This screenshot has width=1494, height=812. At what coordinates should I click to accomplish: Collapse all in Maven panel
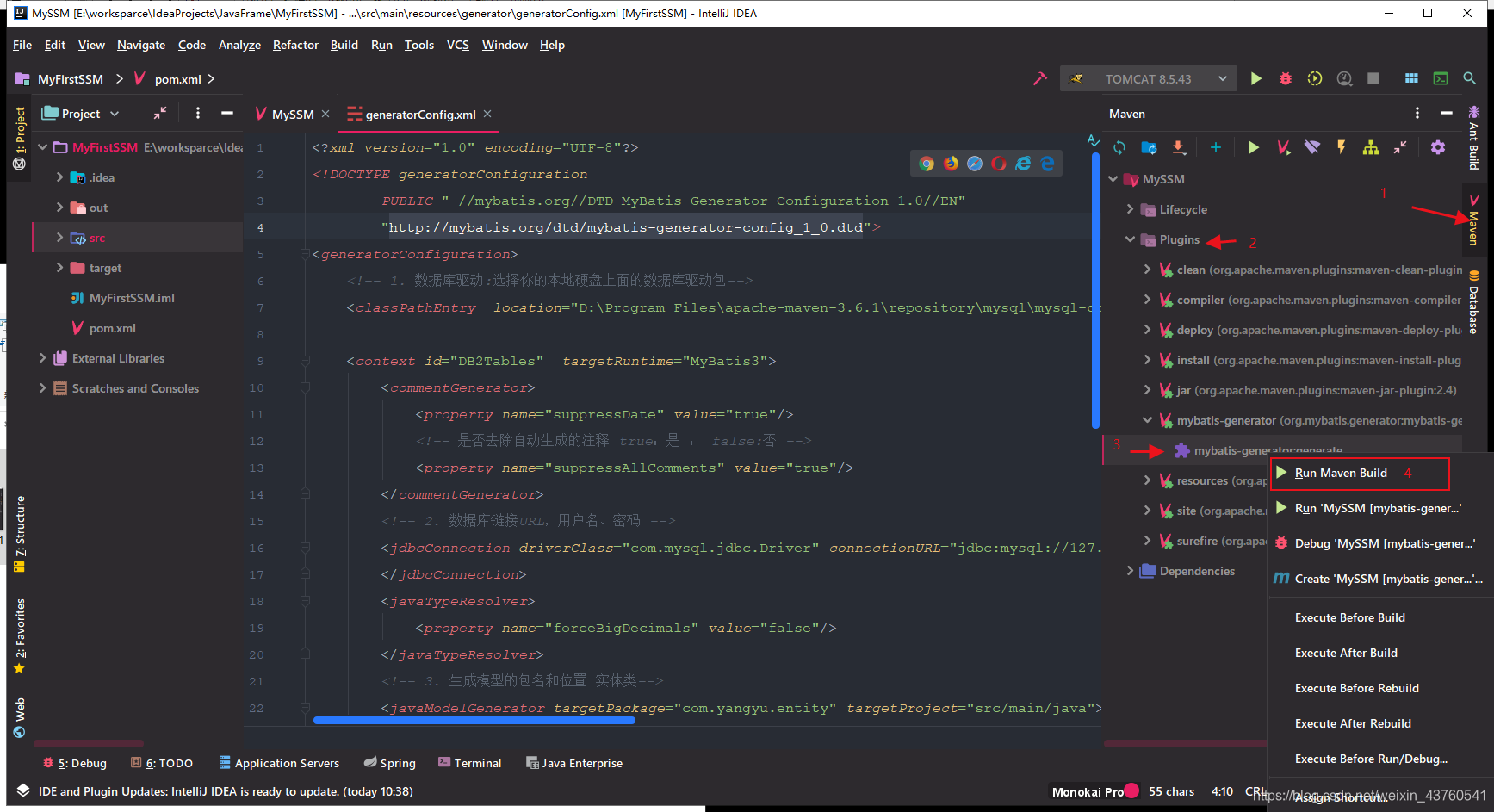(1400, 147)
